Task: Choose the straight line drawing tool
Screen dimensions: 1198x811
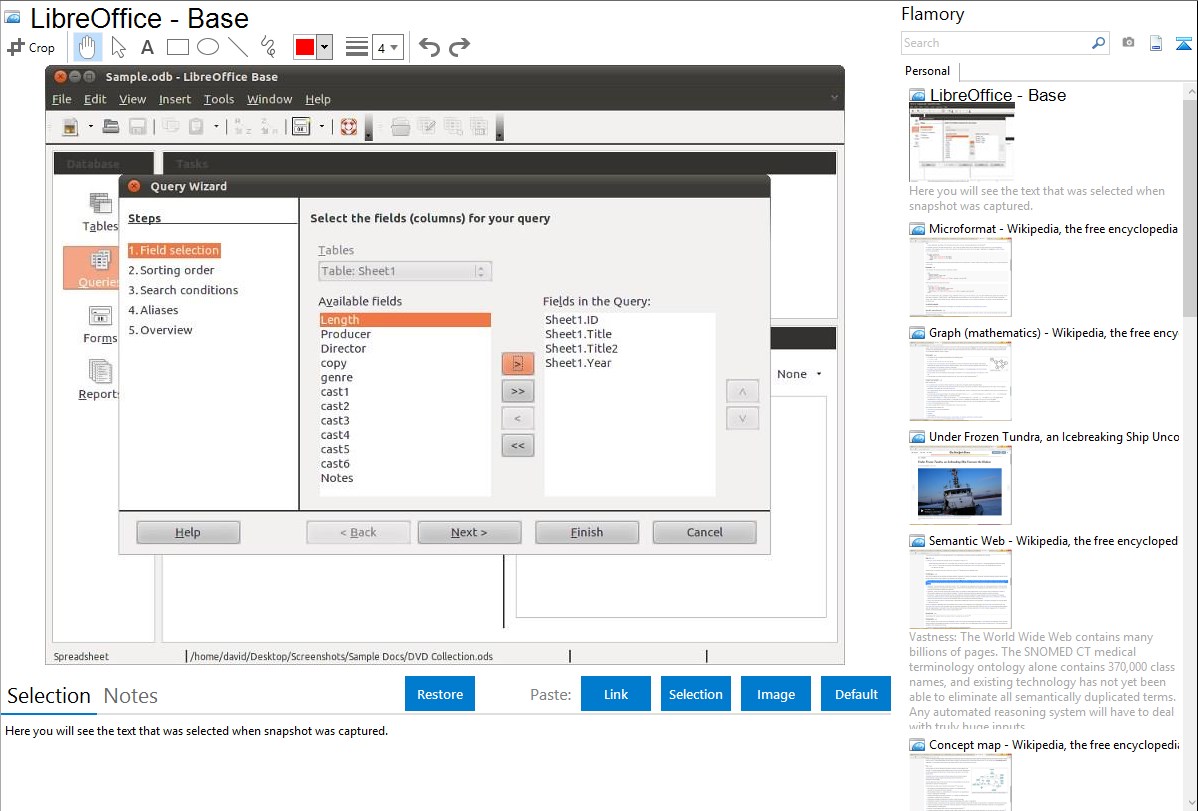Action: pyautogui.click(x=238, y=47)
